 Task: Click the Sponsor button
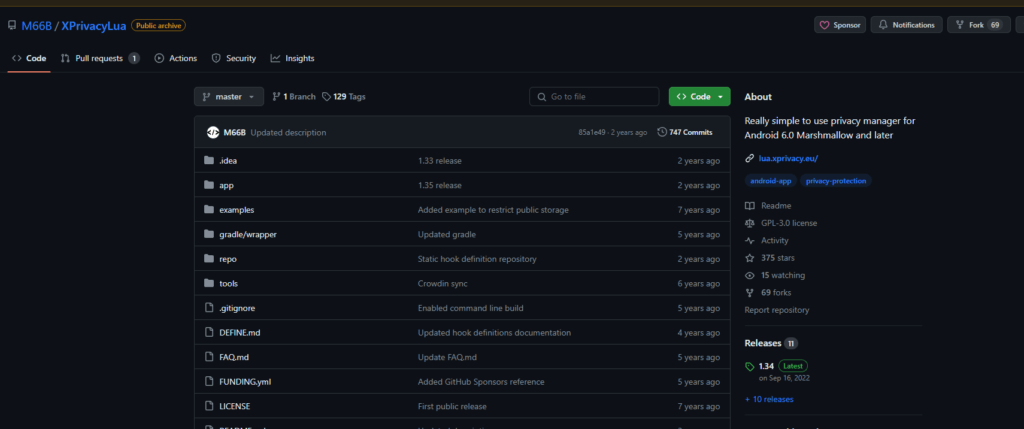[x=840, y=25]
